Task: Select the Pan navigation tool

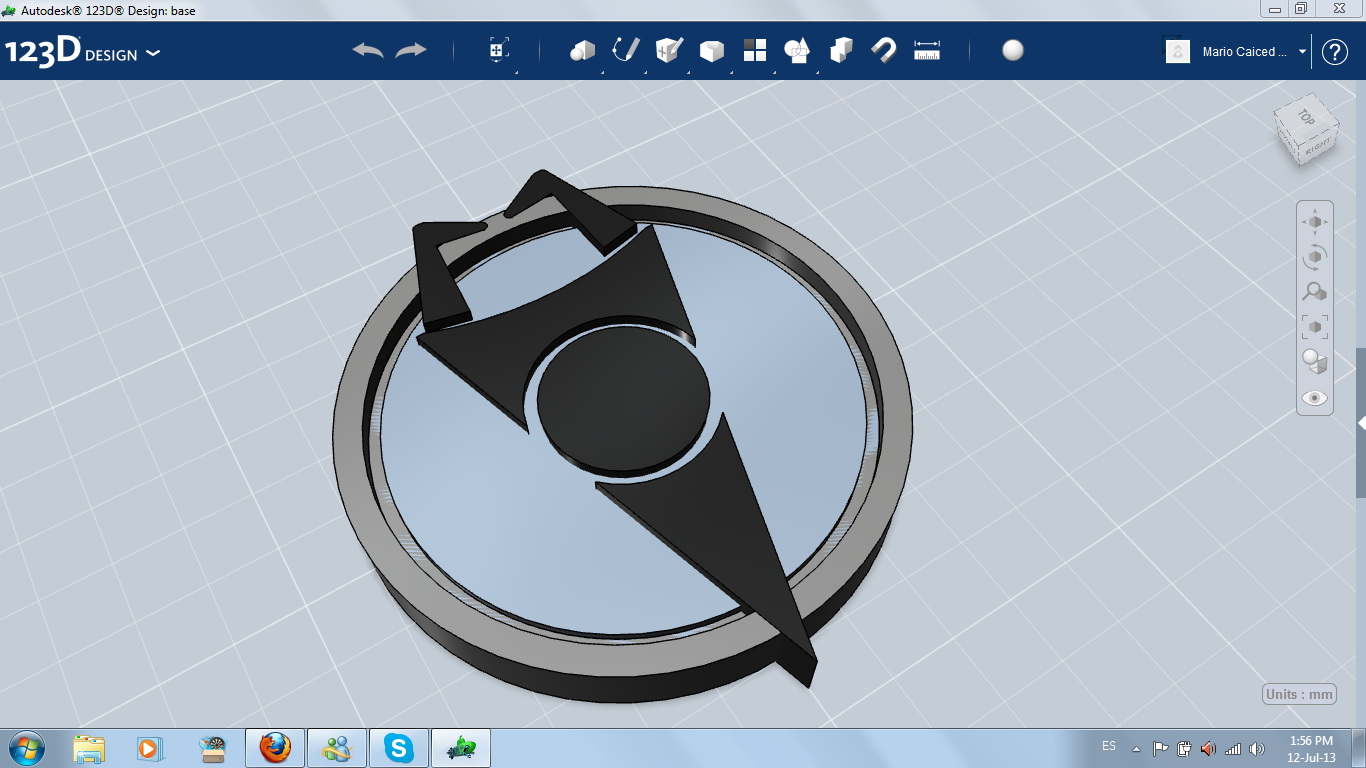Action: [1314, 222]
